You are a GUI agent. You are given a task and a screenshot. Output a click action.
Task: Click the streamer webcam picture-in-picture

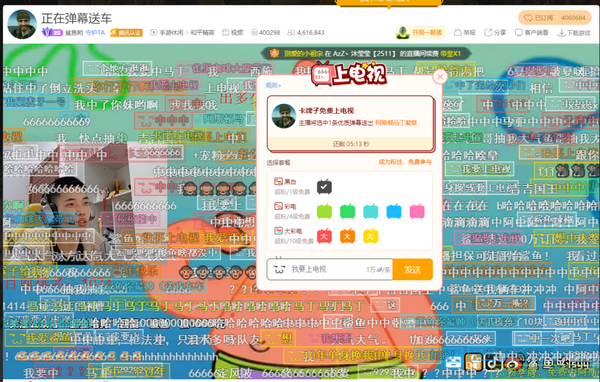tap(84, 203)
